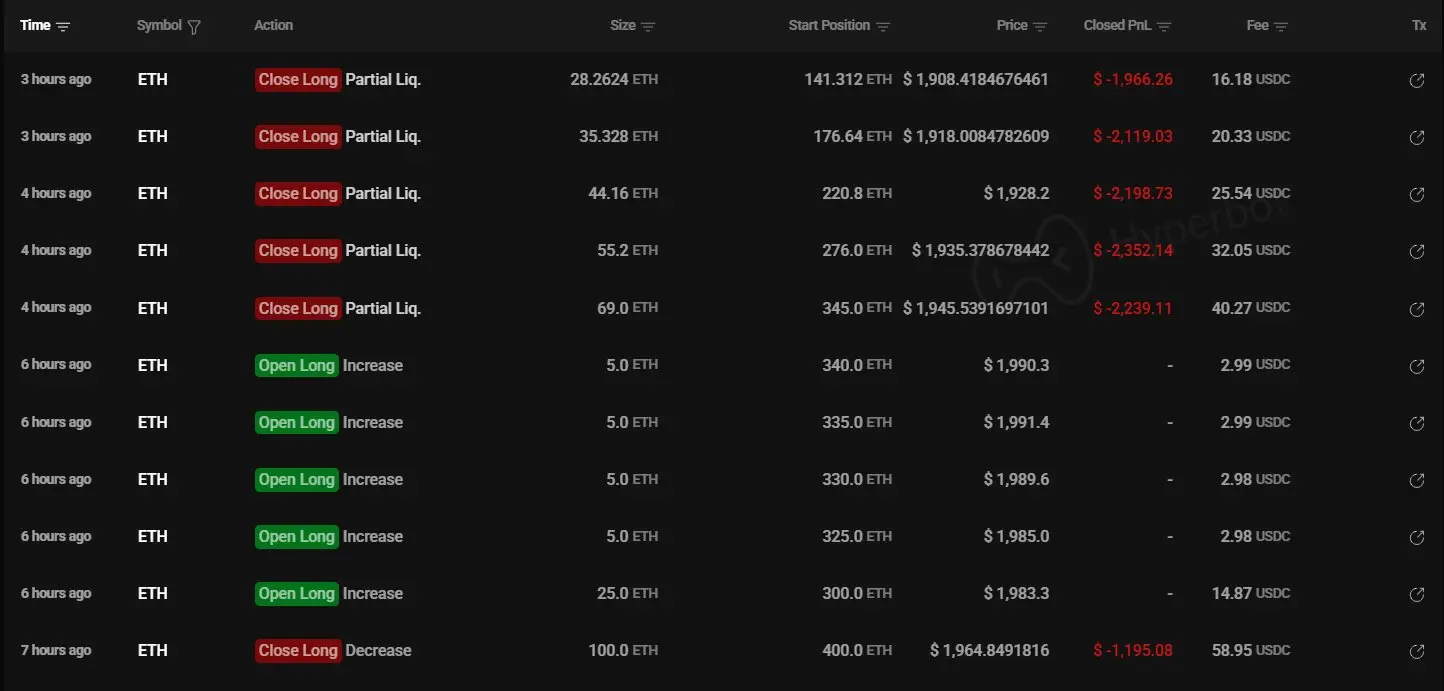Open transaction link for $1,985.0 price row

[x=1416, y=537]
